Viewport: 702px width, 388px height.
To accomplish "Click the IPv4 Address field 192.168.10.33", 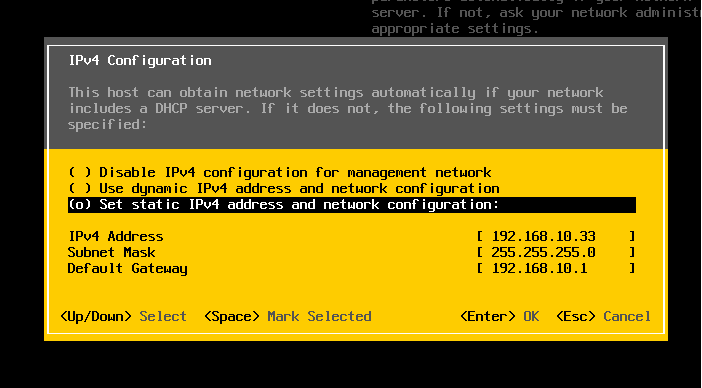I will pyautogui.click(x=556, y=236).
